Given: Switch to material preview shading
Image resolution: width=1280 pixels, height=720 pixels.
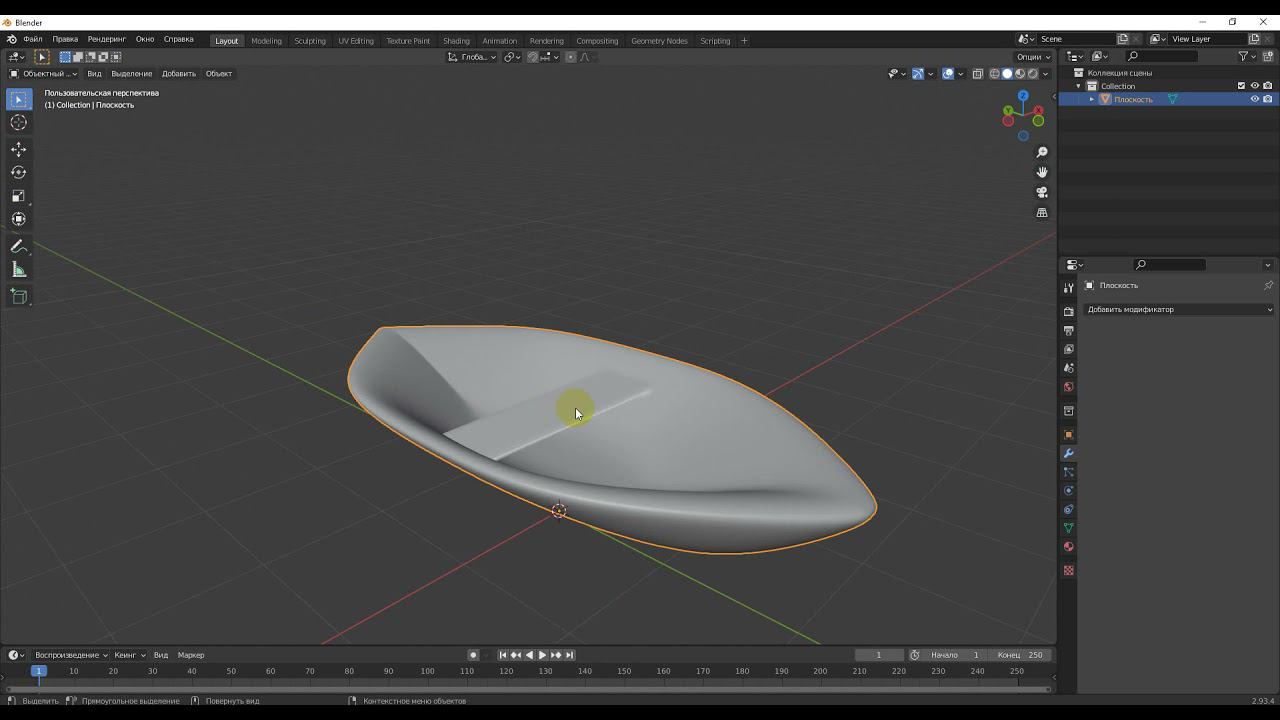Looking at the screenshot, I should [x=1020, y=73].
